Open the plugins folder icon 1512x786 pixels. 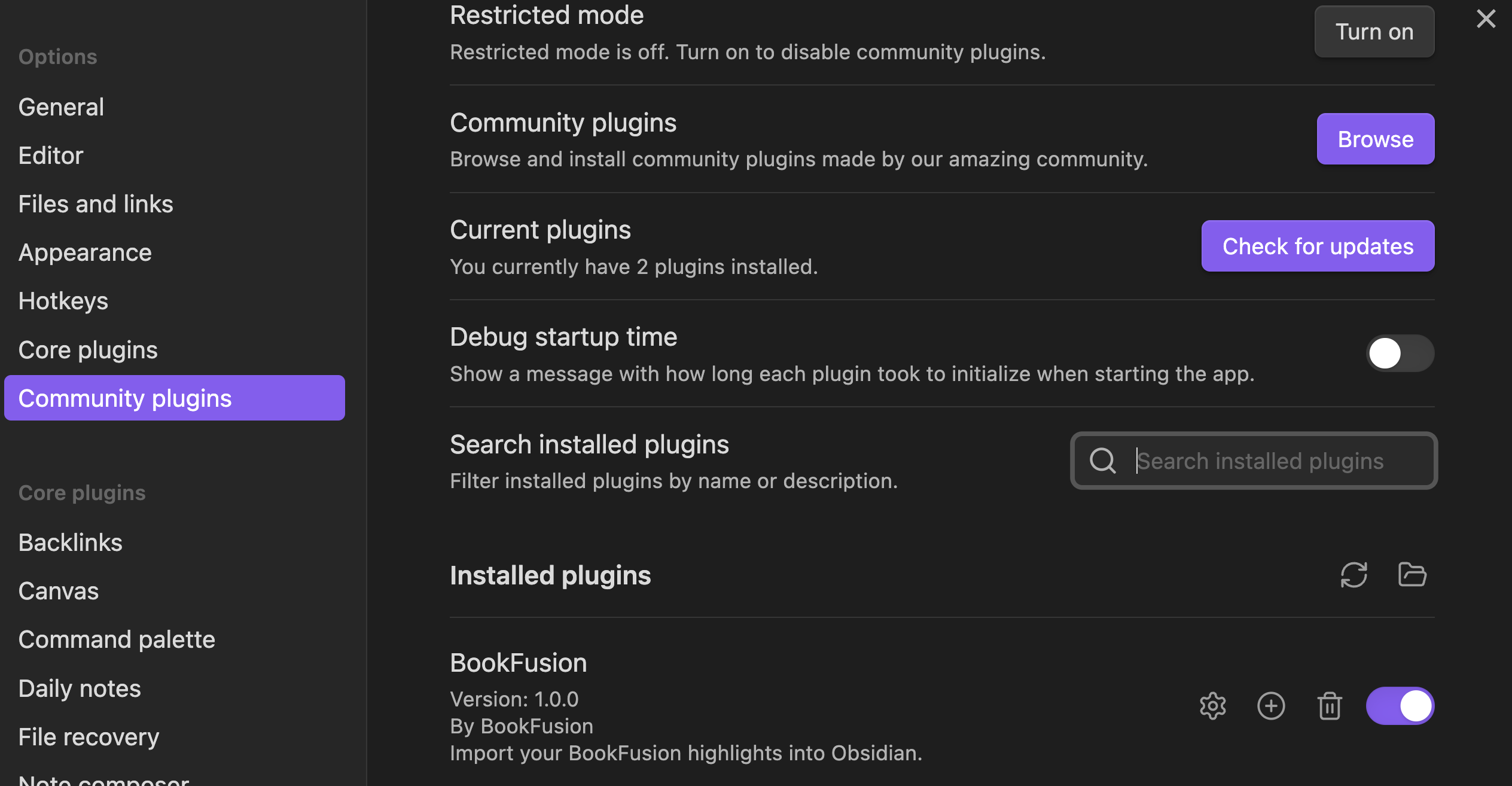[1412, 575]
